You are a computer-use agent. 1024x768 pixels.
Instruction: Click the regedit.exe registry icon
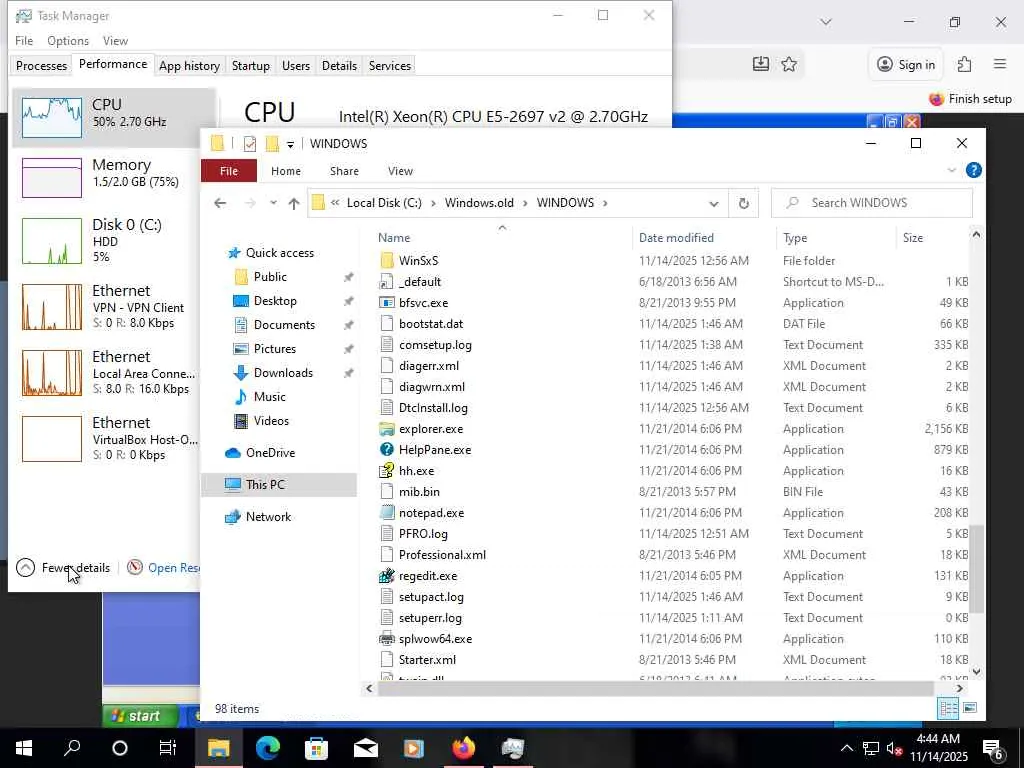pos(387,576)
